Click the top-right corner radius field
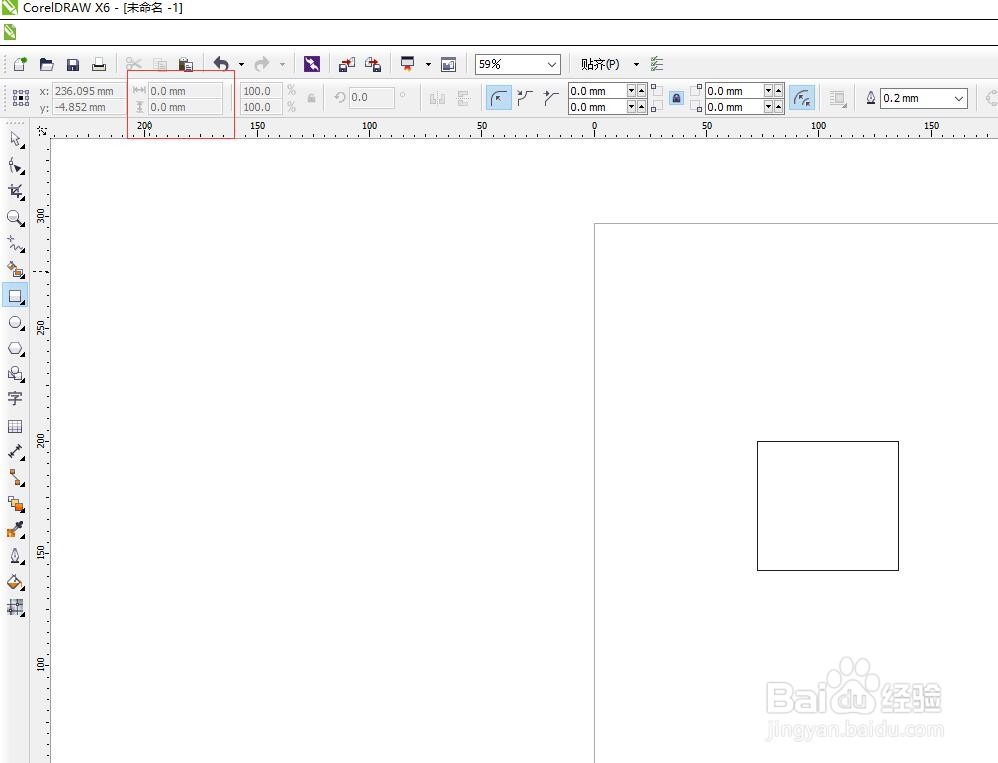Viewport: 998px width, 763px height. pos(734,91)
